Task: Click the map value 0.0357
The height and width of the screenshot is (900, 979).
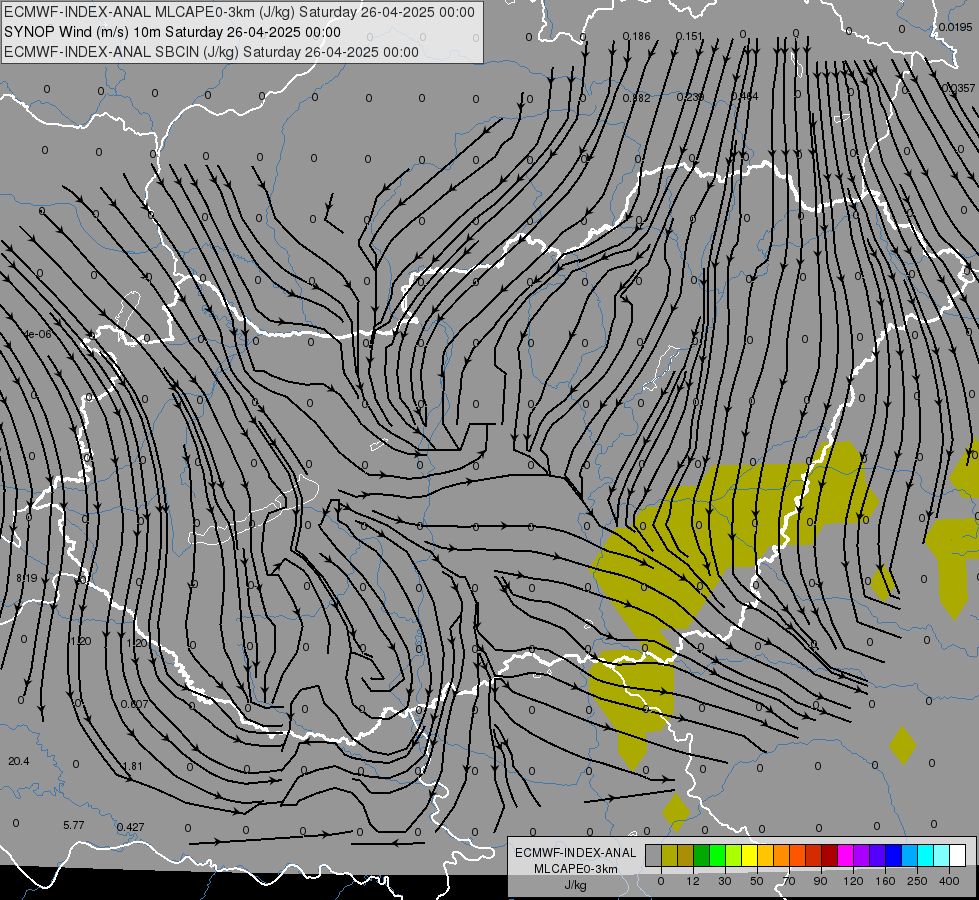Action: [x=958, y=88]
